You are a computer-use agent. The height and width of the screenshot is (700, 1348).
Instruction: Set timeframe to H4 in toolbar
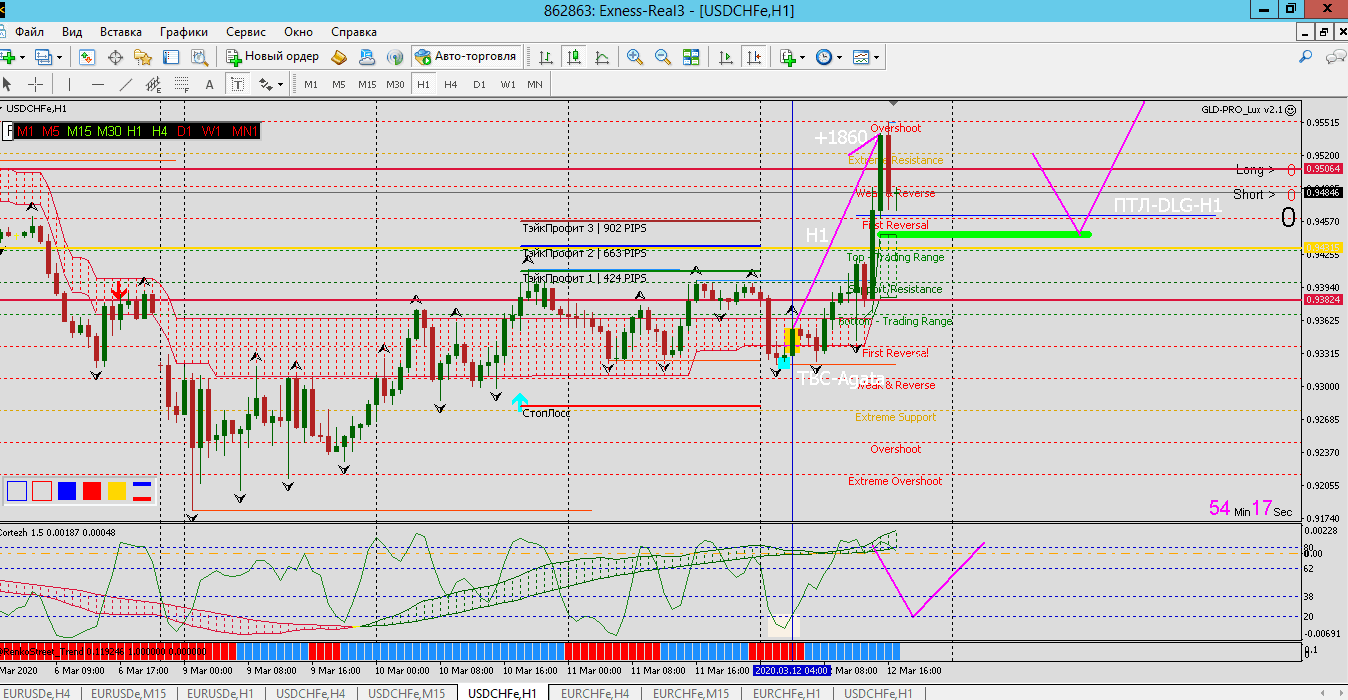point(451,84)
